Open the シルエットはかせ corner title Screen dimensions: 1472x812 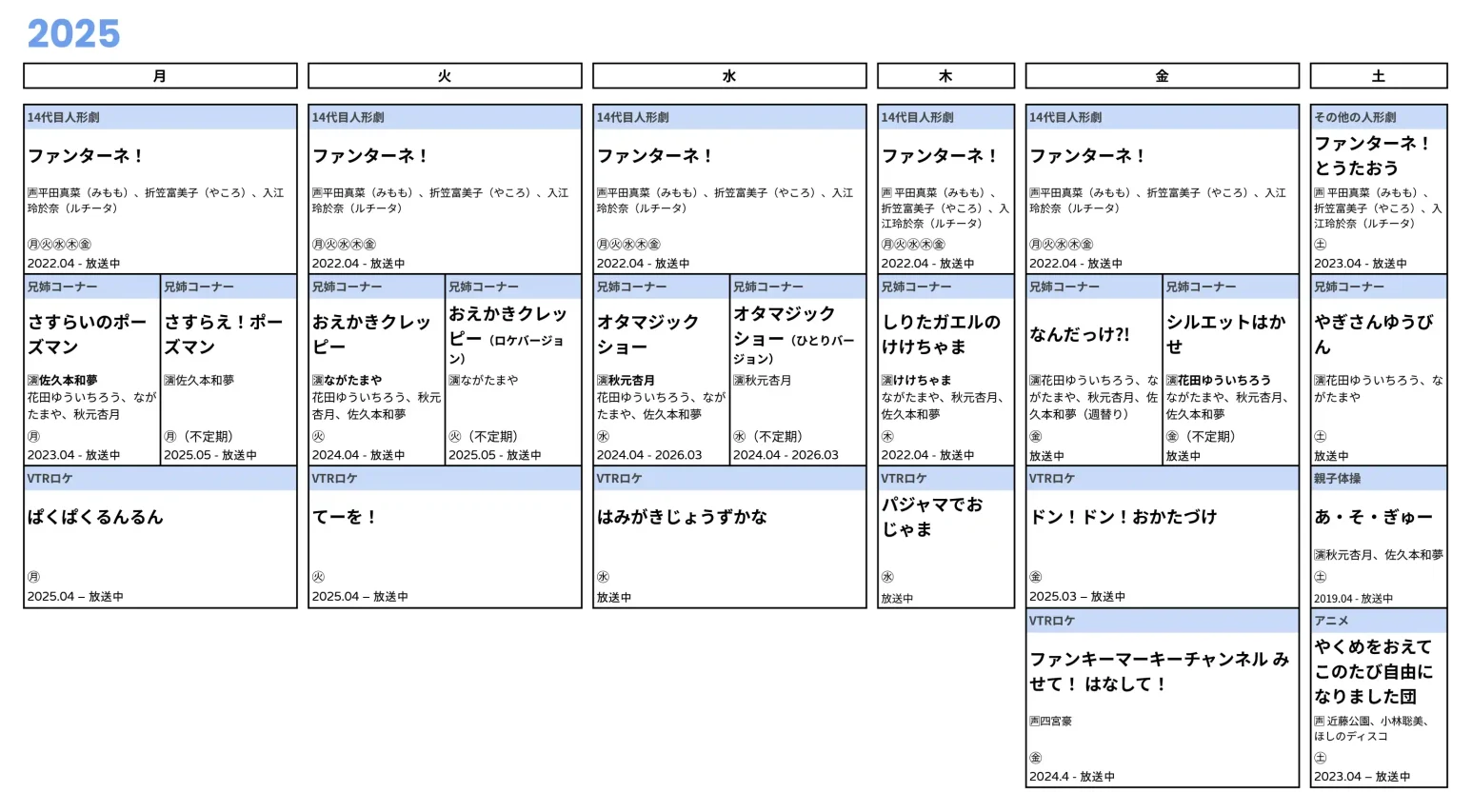point(1225,334)
